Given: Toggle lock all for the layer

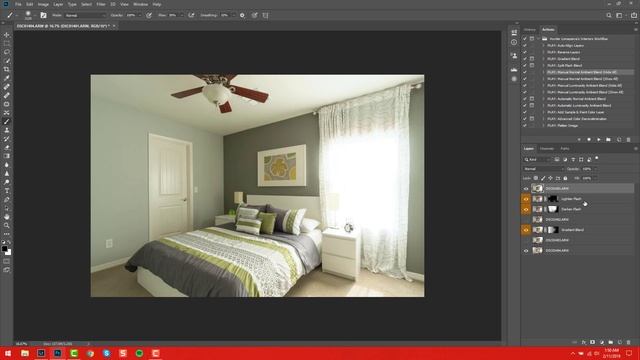Looking at the screenshot, I should pos(565,178).
